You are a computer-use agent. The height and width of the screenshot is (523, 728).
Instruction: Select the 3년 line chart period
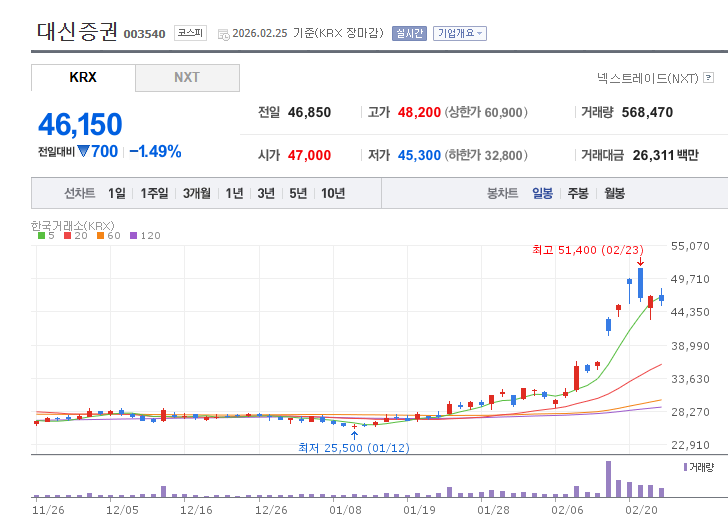pyautogui.click(x=266, y=193)
